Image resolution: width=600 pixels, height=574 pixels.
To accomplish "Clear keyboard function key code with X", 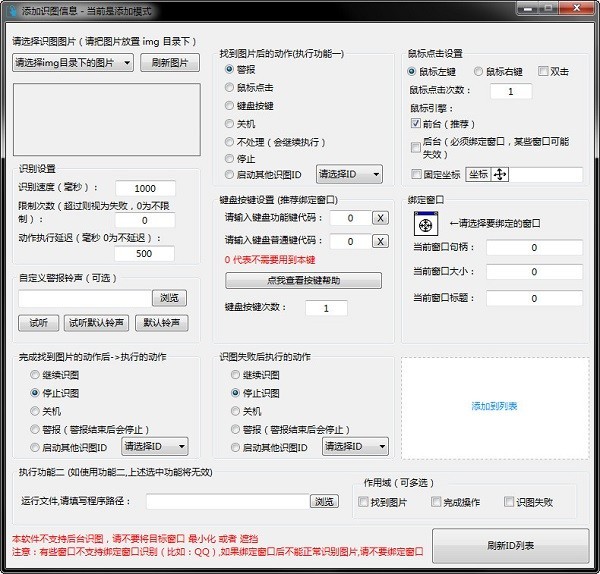I will [x=380, y=218].
